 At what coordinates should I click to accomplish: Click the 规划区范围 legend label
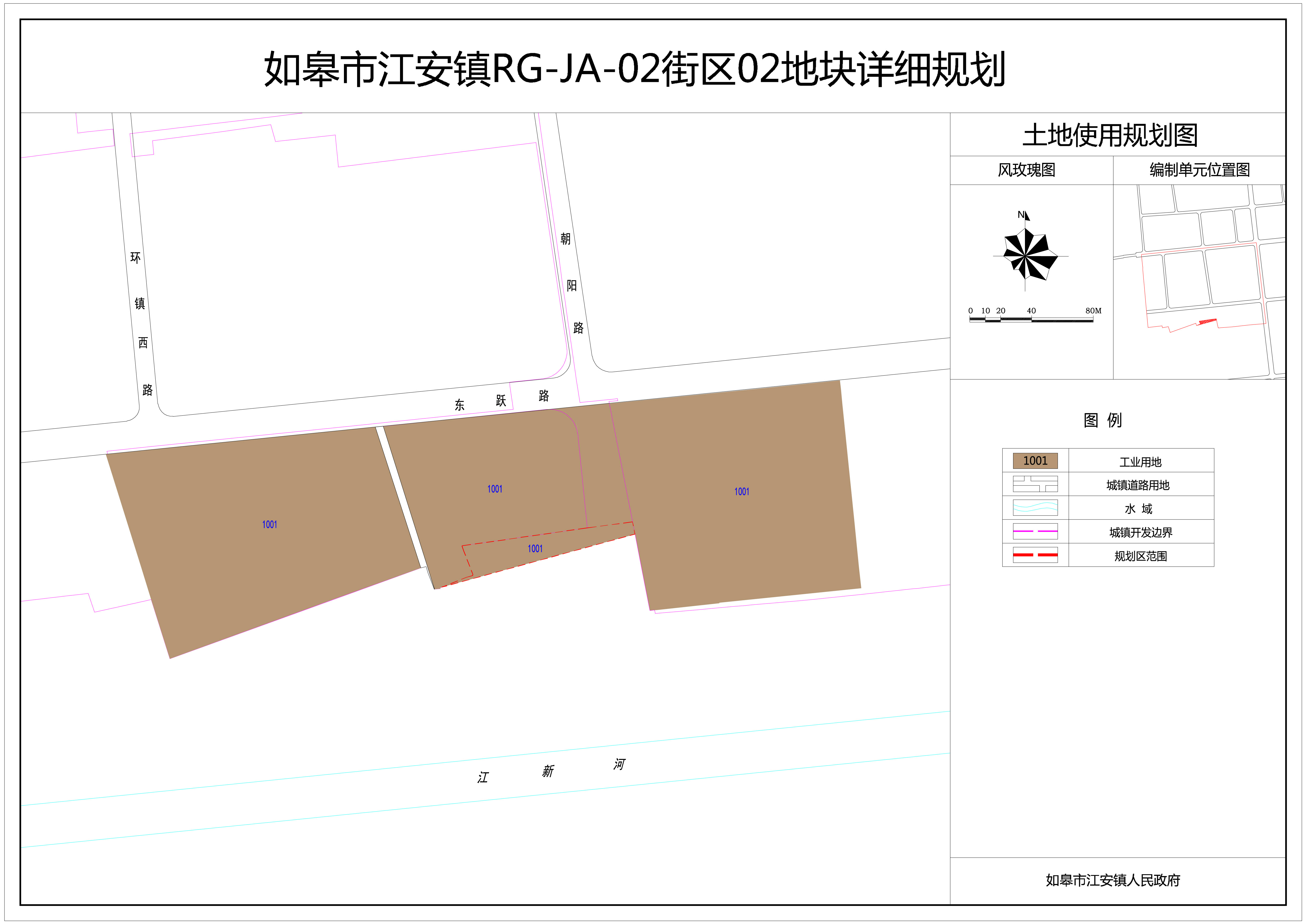click(x=1140, y=556)
